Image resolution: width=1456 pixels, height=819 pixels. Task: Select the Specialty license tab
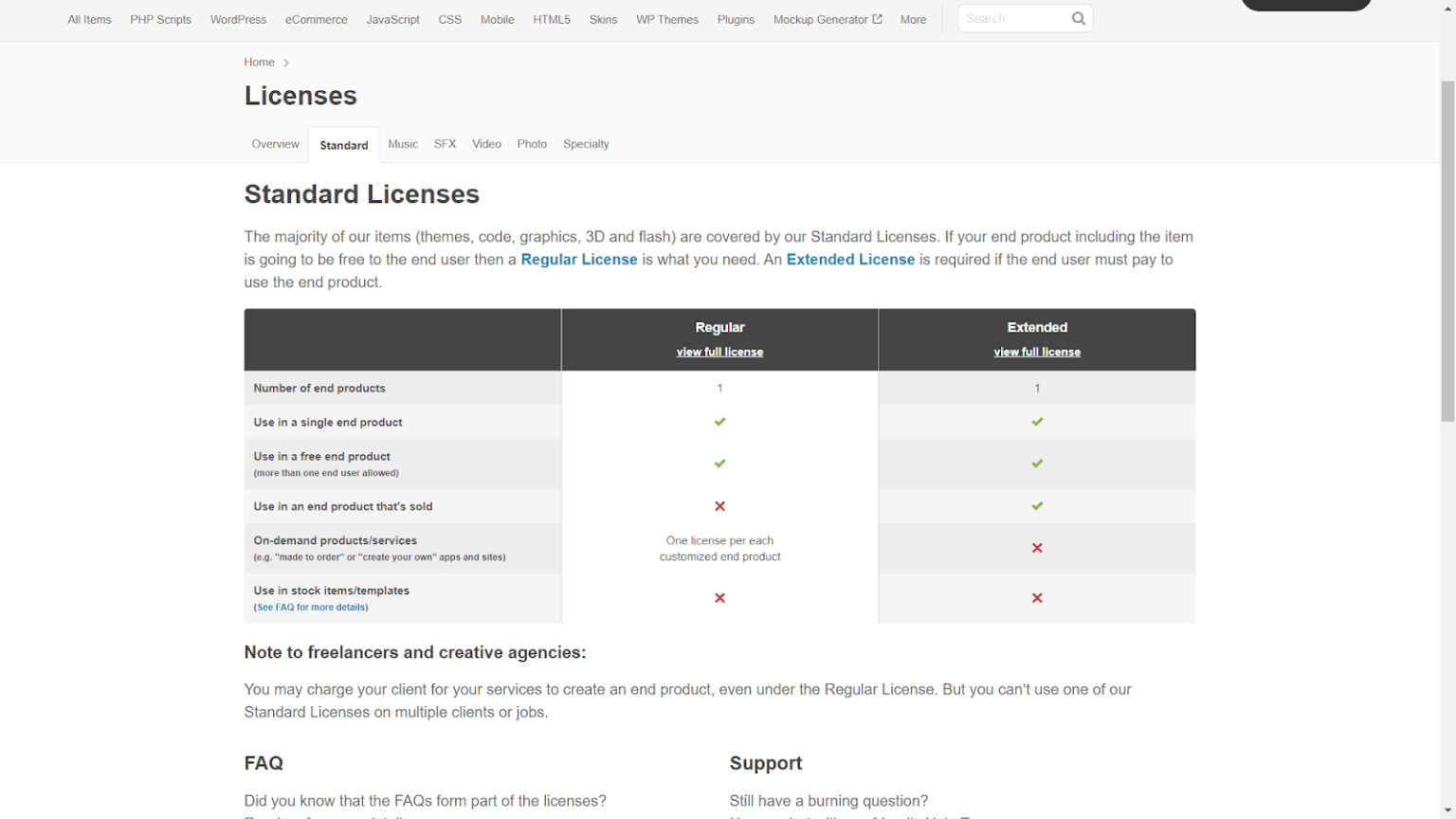coord(586,144)
